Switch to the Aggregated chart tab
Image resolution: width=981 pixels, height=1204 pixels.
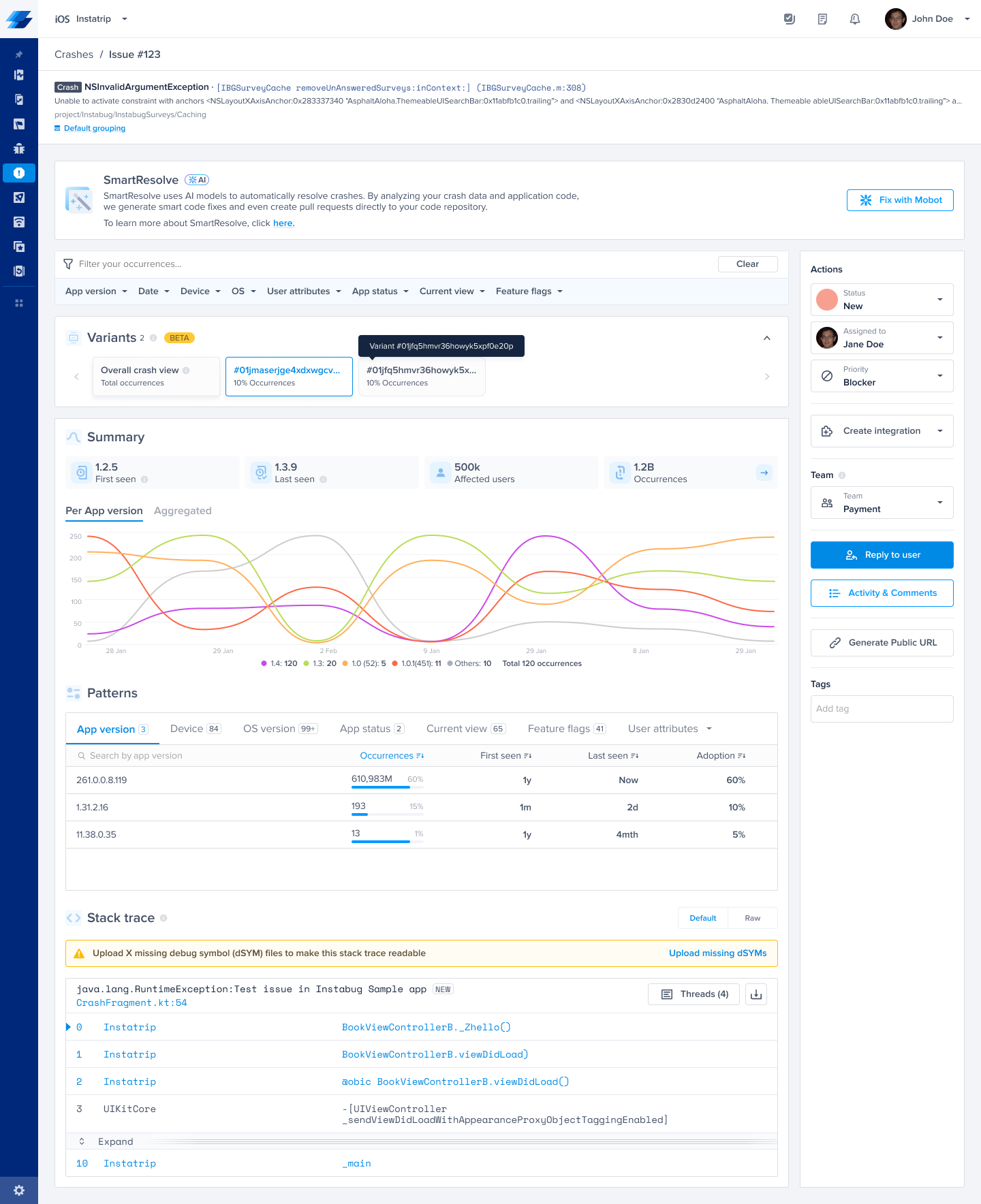(183, 511)
